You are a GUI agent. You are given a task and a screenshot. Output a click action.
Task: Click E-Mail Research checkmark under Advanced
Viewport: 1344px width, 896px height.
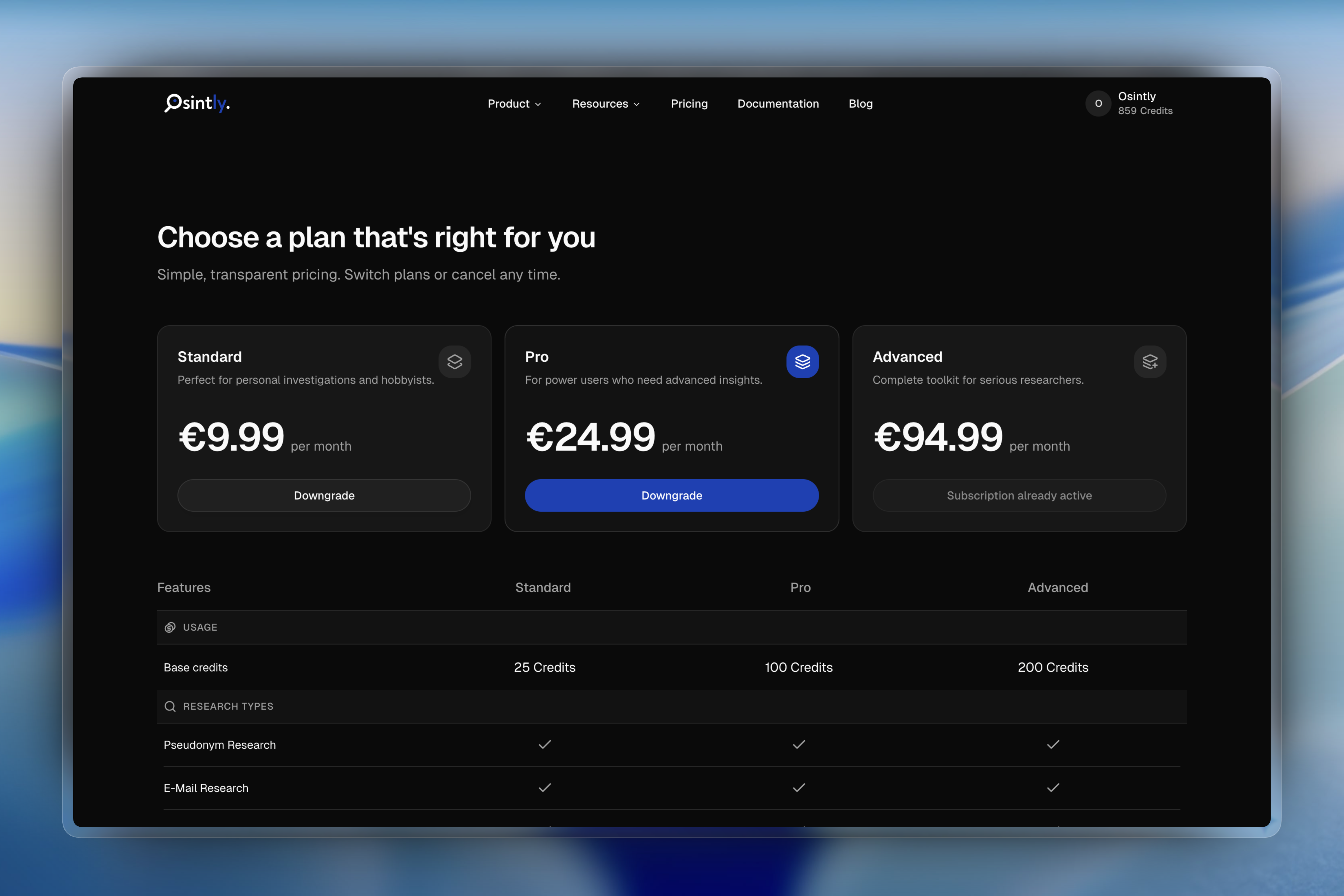click(1053, 788)
